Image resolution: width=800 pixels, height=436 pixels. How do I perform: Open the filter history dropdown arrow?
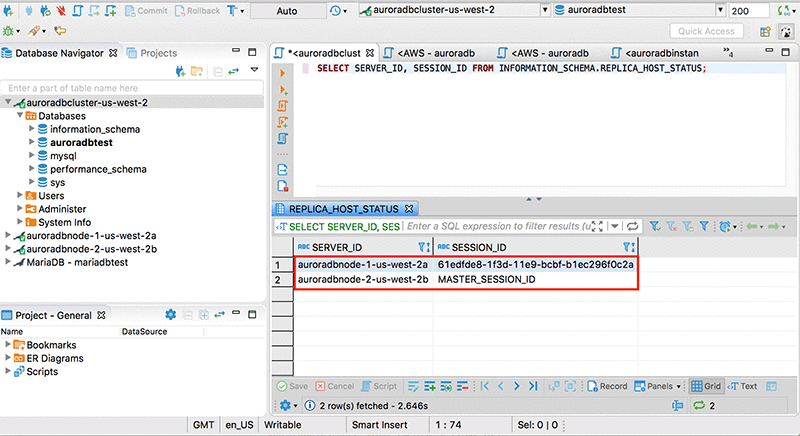[x=615, y=226]
